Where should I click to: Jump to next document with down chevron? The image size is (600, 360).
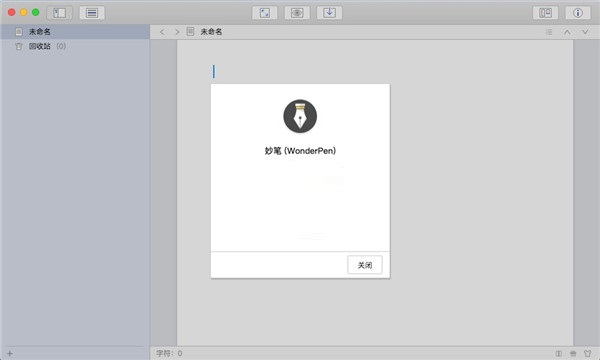coord(585,32)
